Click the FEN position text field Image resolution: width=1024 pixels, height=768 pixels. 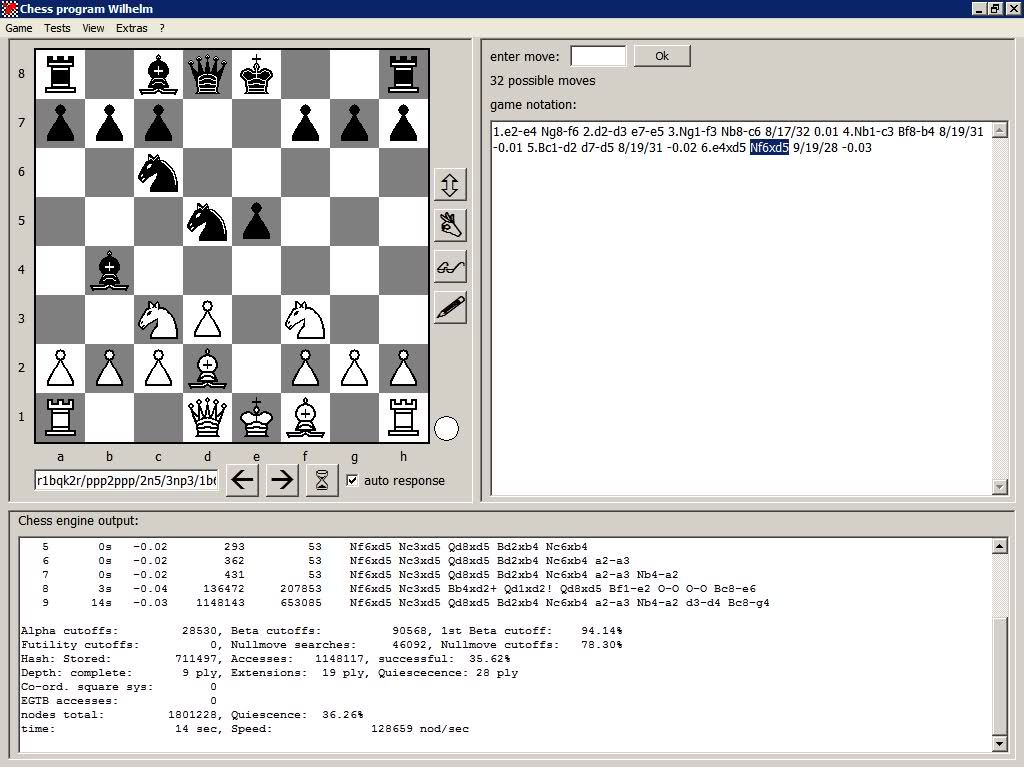pos(126,481)
